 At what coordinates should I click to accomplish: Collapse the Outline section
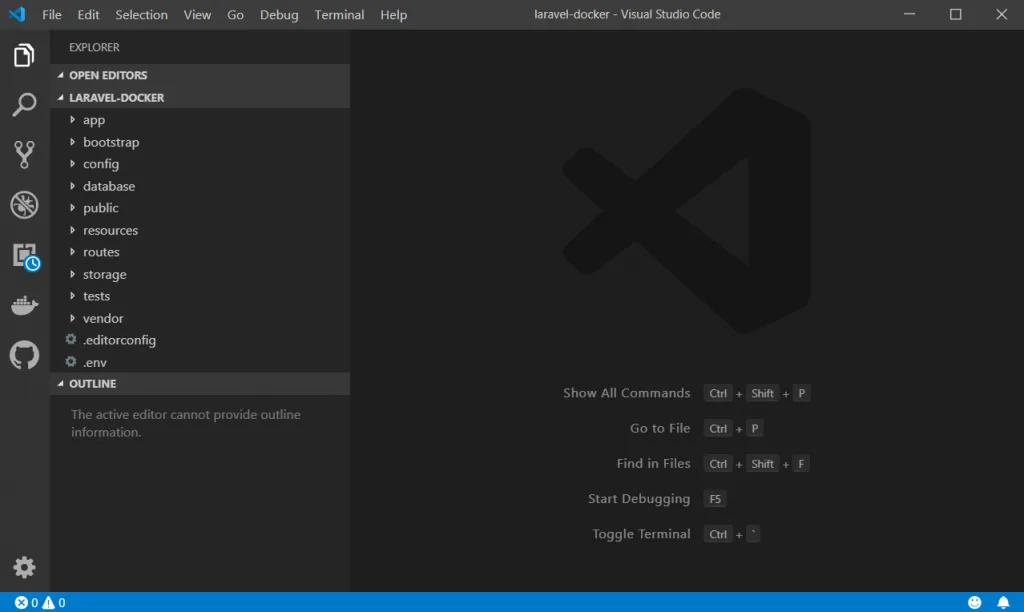pos(61,383)
